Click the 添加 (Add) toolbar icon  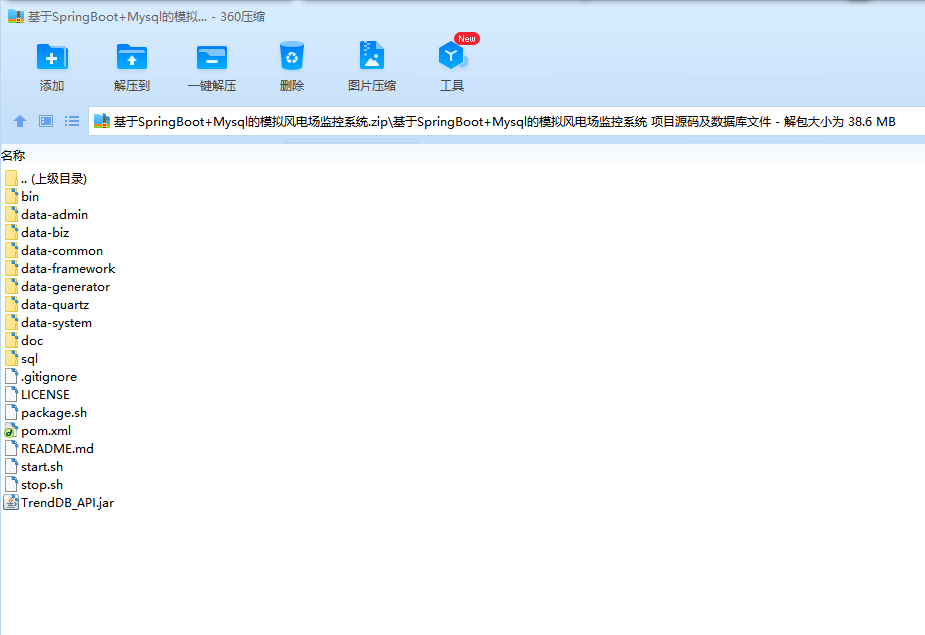click(52, 57)
